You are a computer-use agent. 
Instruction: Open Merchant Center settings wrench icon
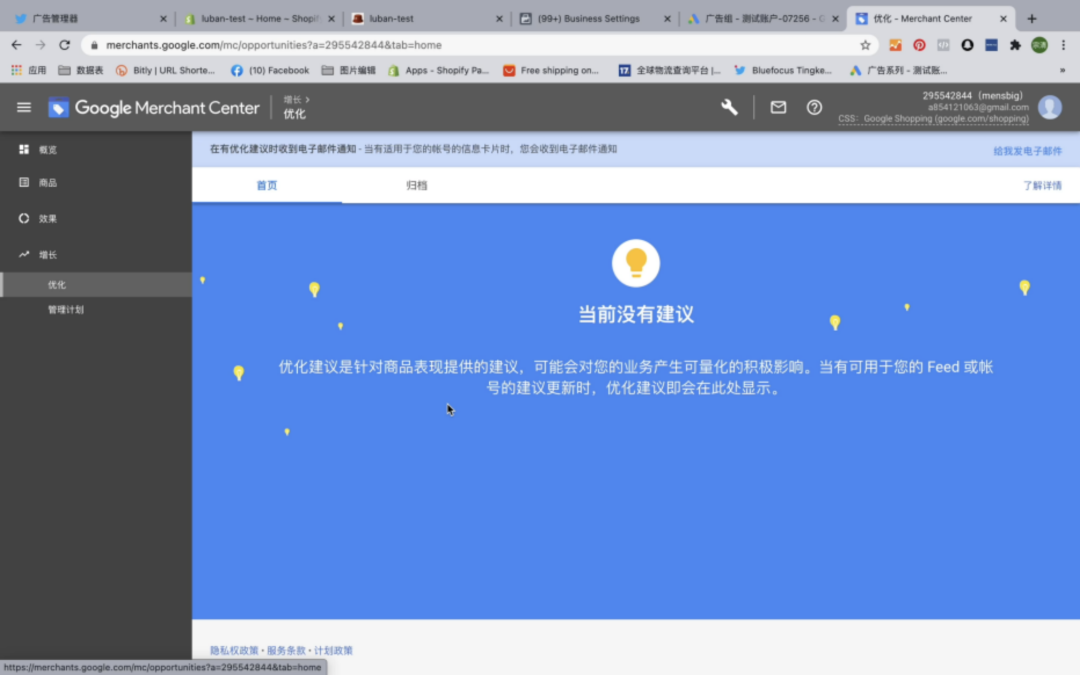click(x=729, y=107)
